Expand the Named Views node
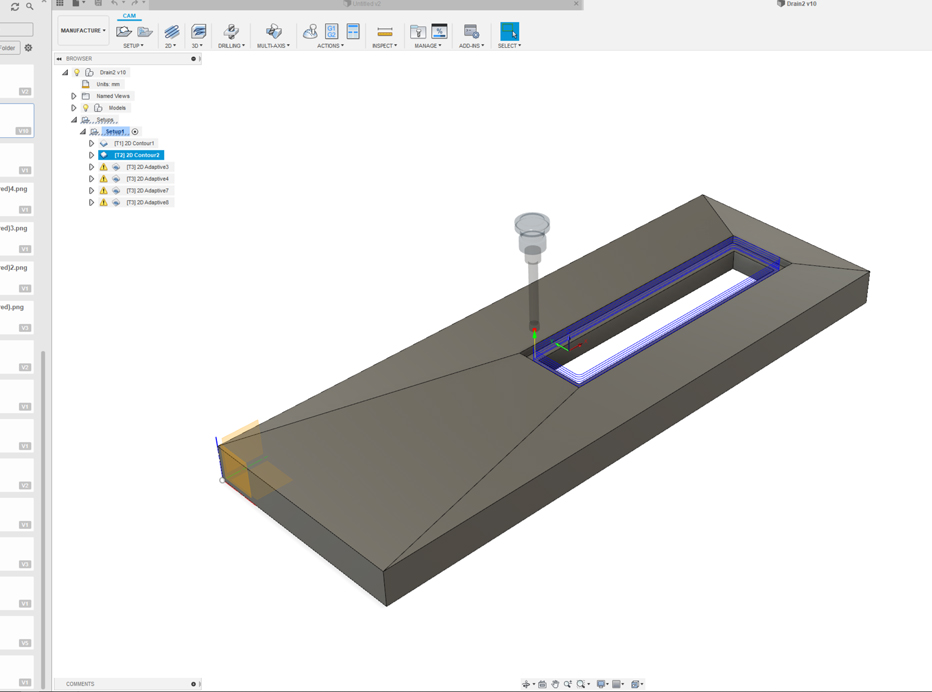Image resolution: width=932 pixels, height=692 pixels. point(73,96)
